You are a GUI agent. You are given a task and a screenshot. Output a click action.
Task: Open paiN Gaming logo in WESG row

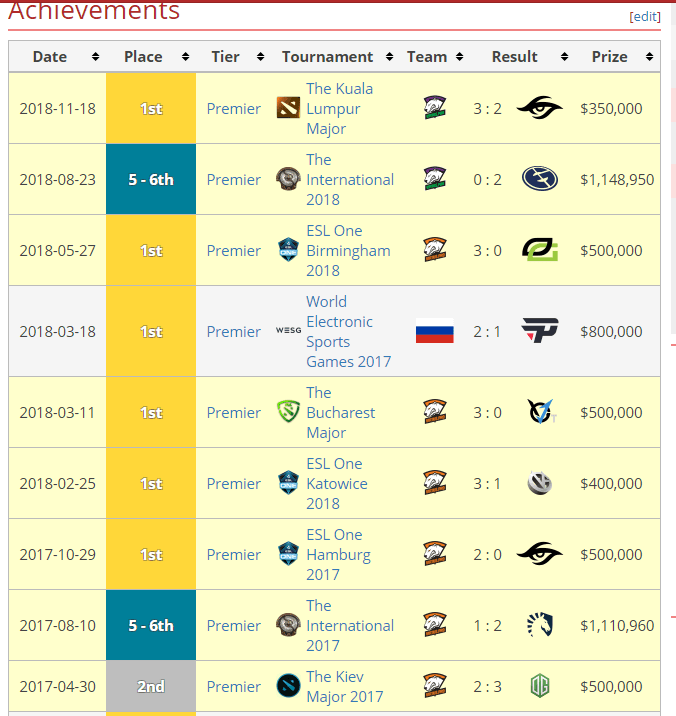click(x=540, y=330)
